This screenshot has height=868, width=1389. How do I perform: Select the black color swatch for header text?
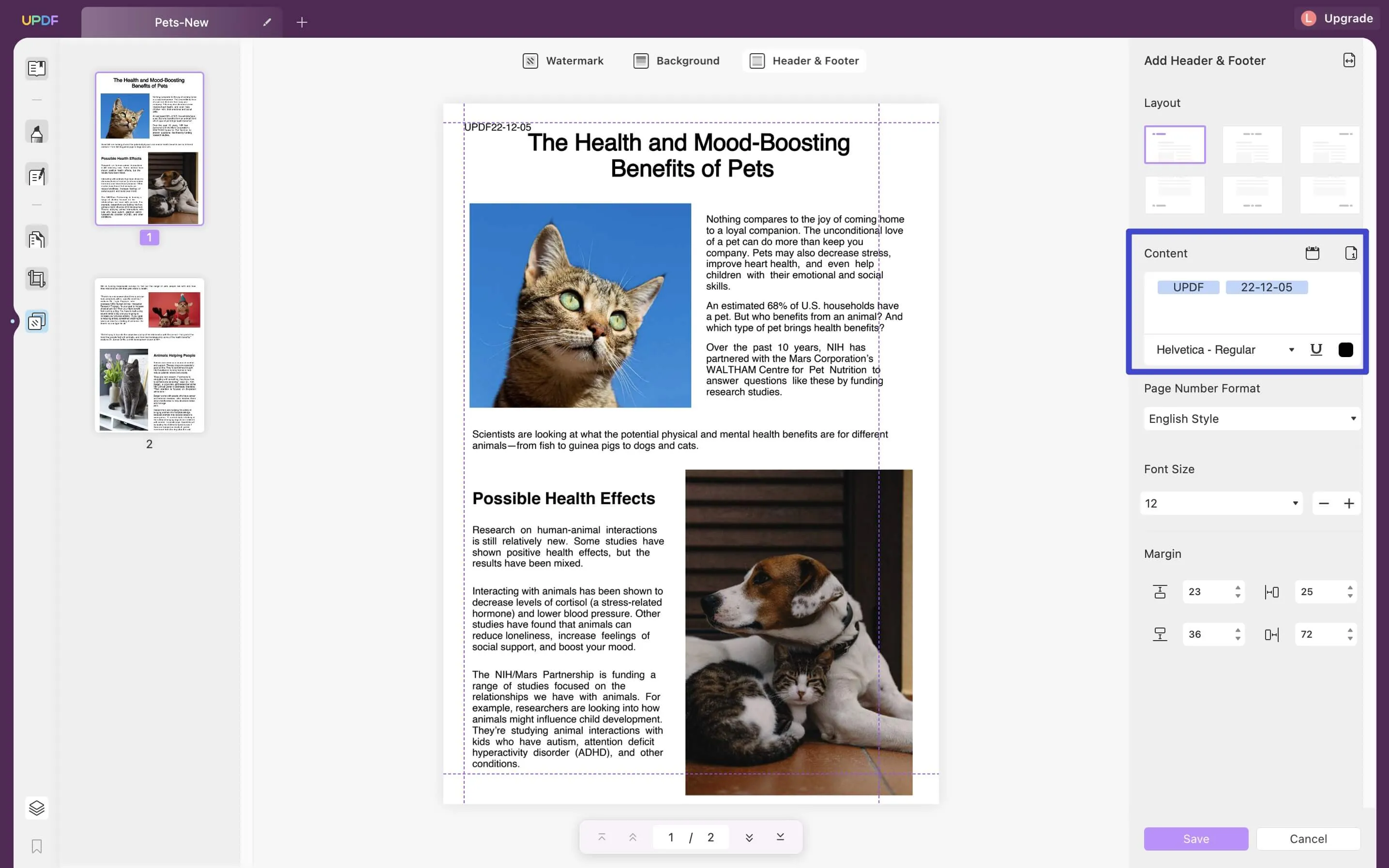pyautogui.click(x=1346, y=349)
